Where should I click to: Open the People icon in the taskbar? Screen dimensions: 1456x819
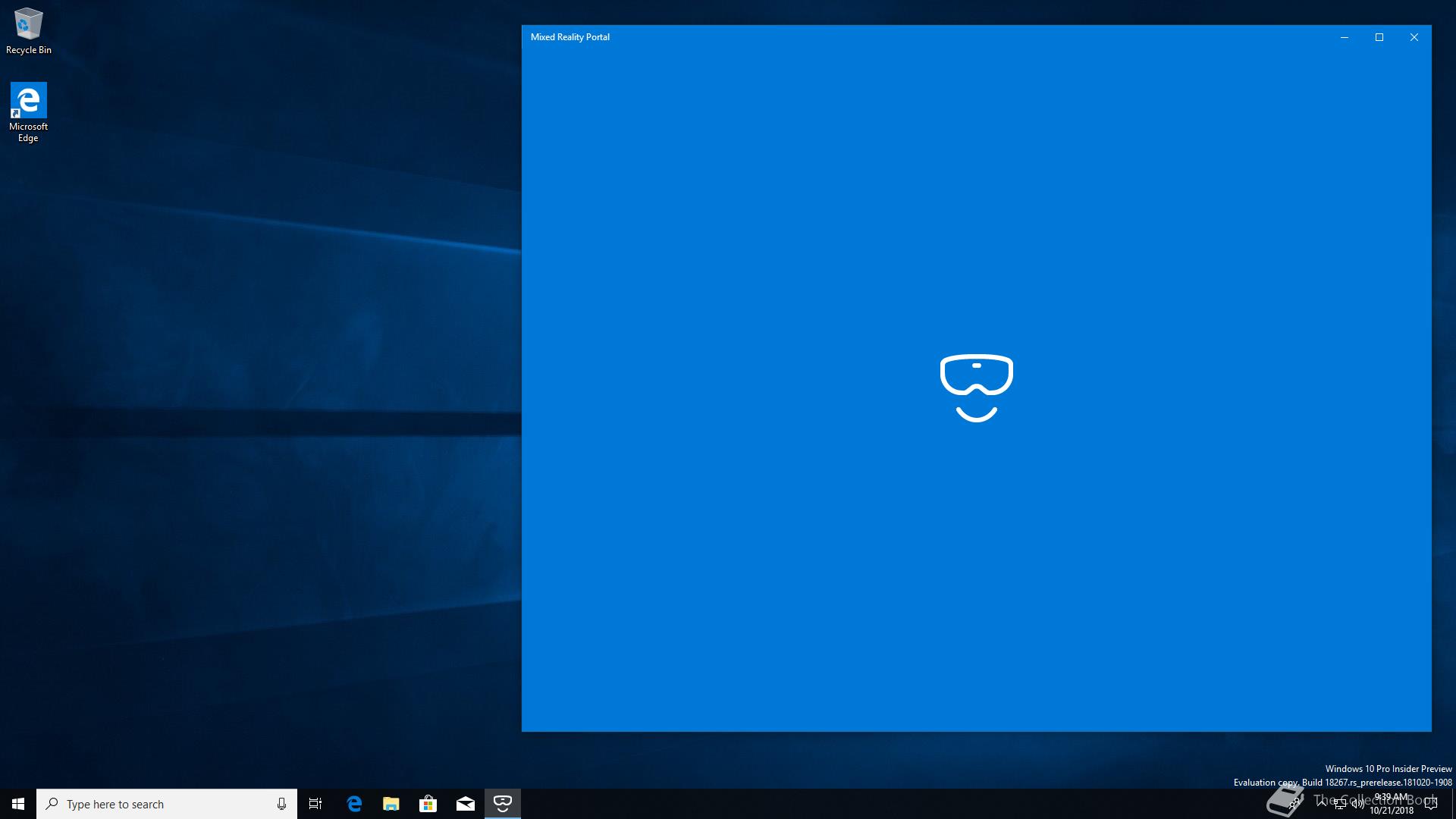click(x=1295, y=803)
